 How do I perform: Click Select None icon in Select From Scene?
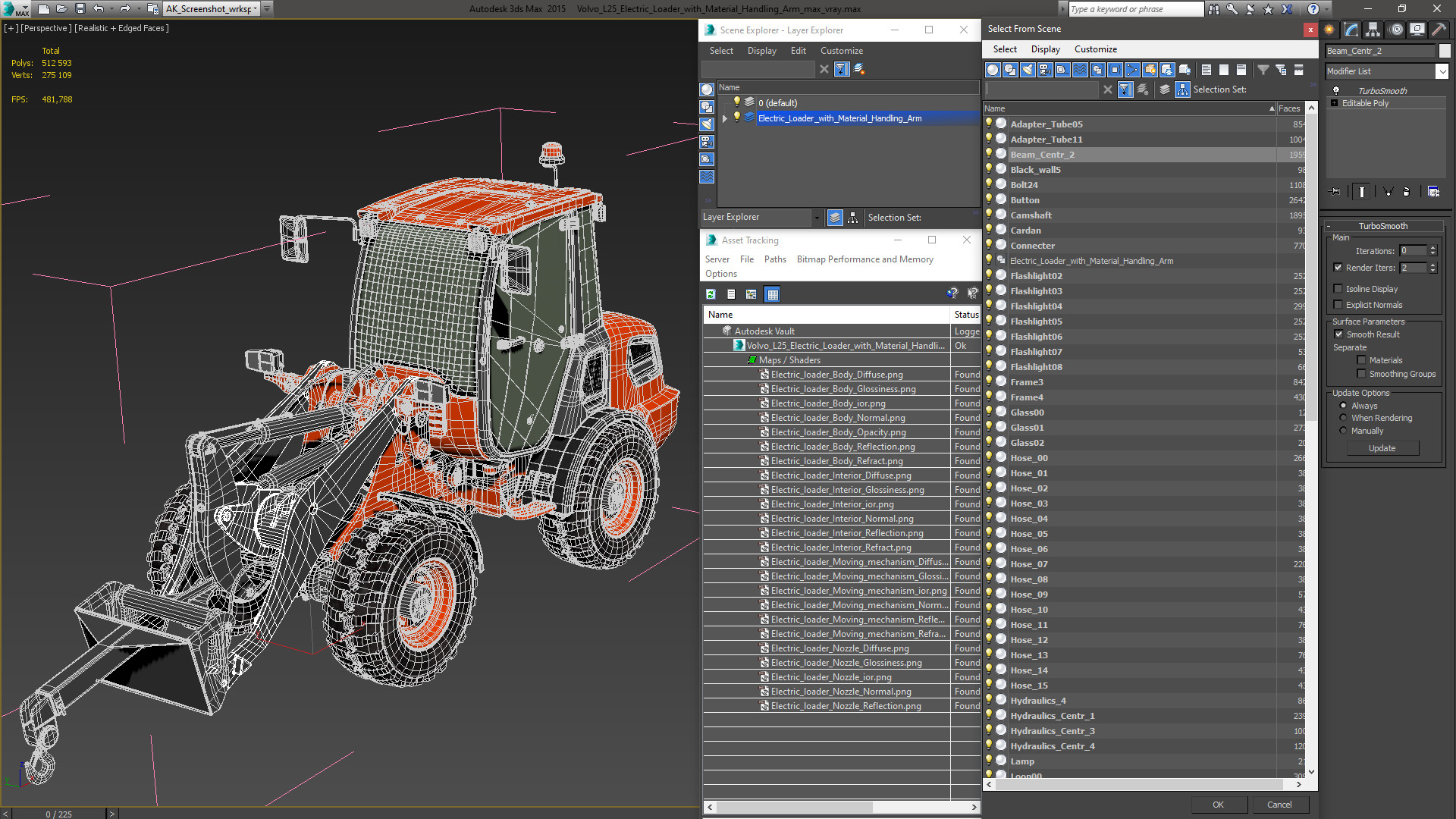(x=1223, y=70)
